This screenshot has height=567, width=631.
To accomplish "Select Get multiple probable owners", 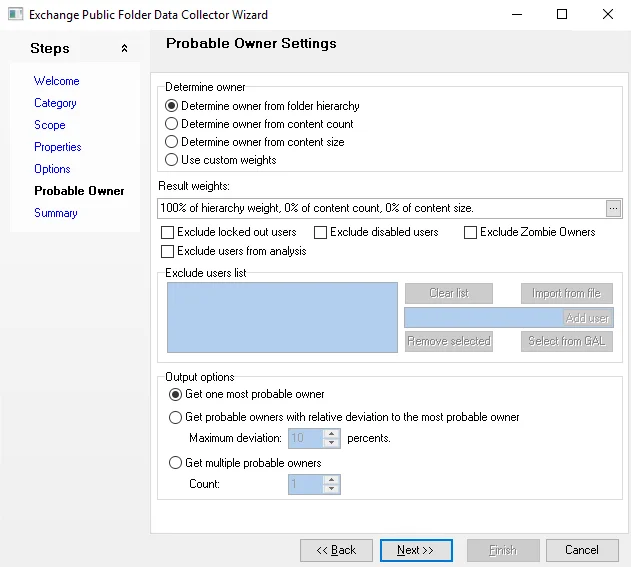I will pos(245,463).
